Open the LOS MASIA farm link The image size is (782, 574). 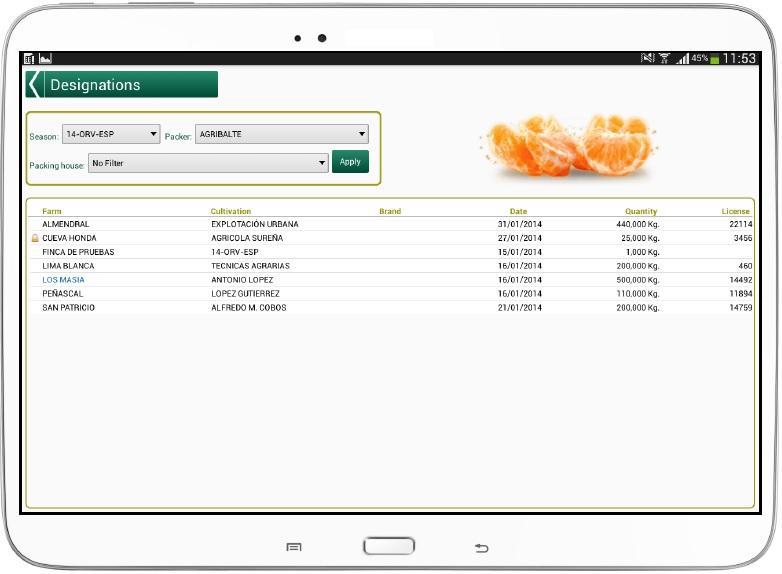tap(63, 280)
